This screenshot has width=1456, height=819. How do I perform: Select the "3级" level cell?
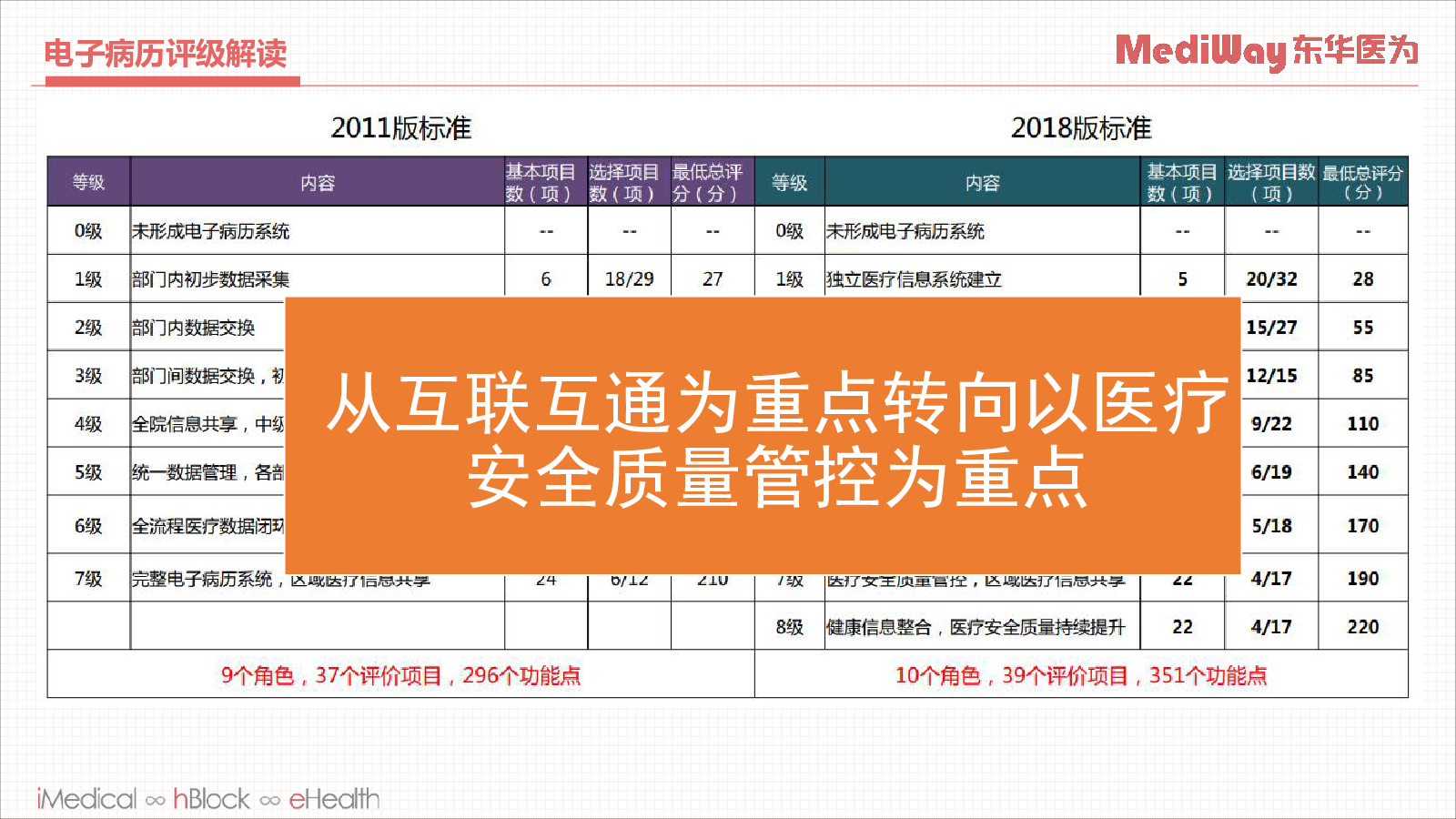point(88,376)
